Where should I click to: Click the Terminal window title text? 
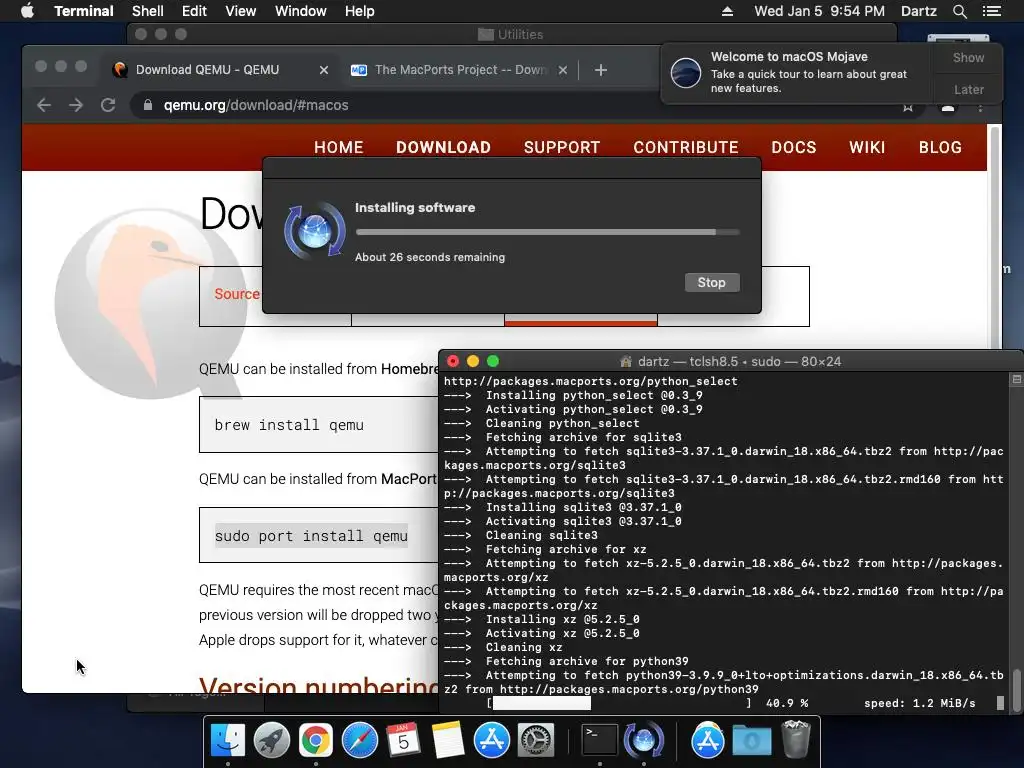[x=739, y=362]
